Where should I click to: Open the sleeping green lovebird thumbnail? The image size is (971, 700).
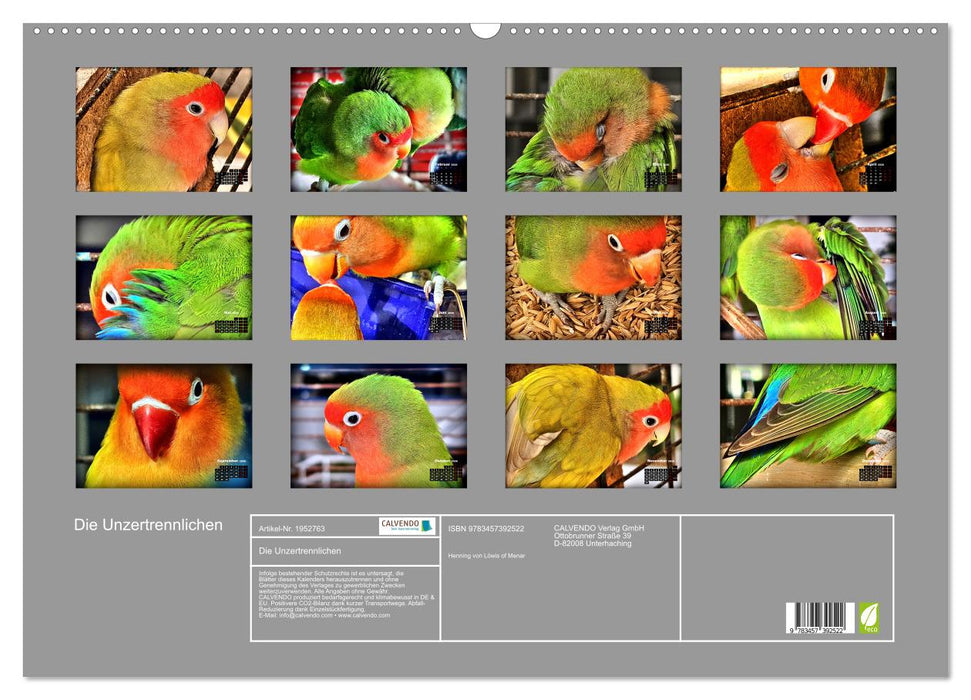coord(593,129)
